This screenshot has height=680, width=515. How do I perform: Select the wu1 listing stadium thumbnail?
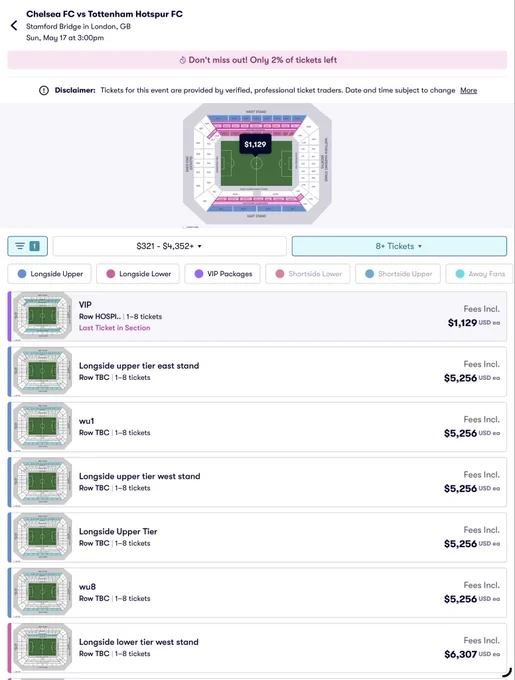click(x=42, y=426)
